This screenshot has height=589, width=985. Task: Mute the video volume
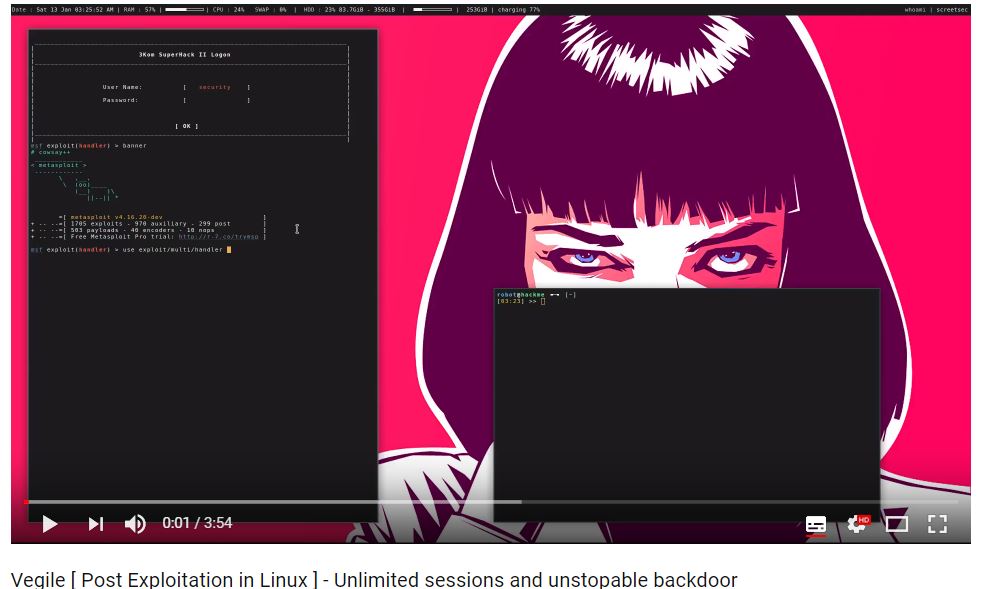(x=135, y=523)
